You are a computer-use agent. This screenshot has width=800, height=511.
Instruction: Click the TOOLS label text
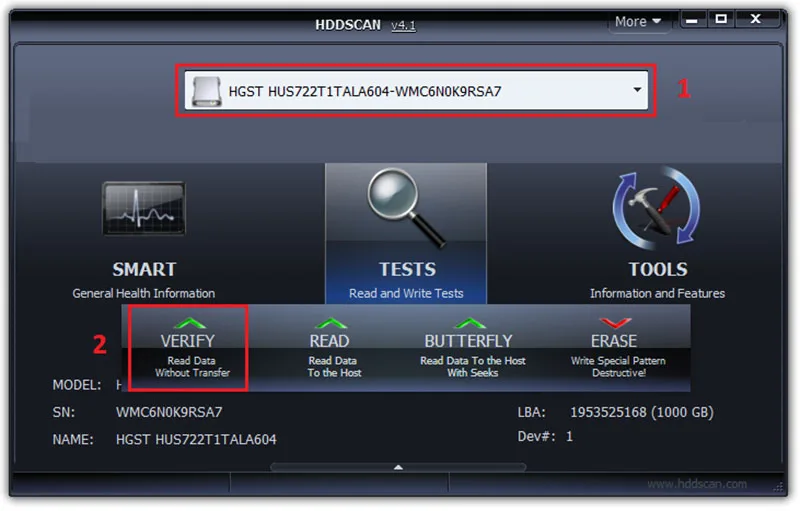658,269
